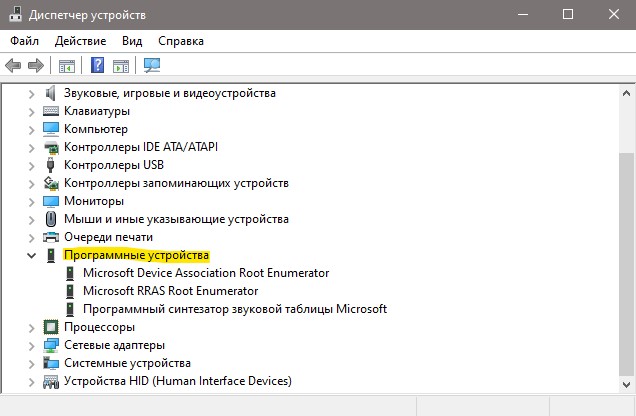Select Программный синтезатор звуковой таблицы Microsoft
The image size is (636, 416).
(235, 309)
